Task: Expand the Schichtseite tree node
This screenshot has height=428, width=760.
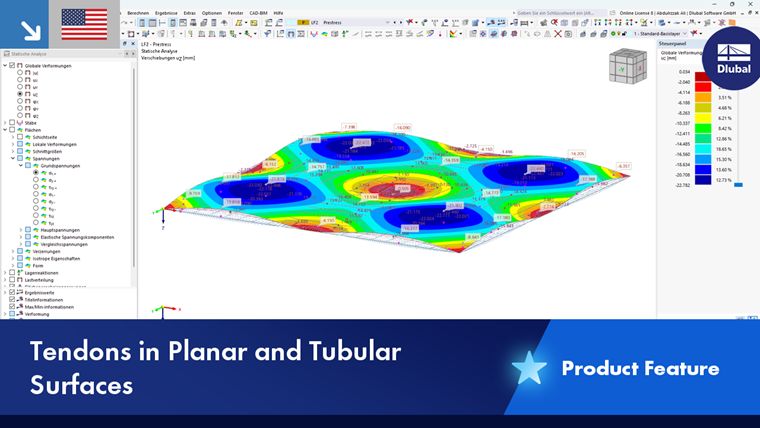Action: [x=13, y=137]
